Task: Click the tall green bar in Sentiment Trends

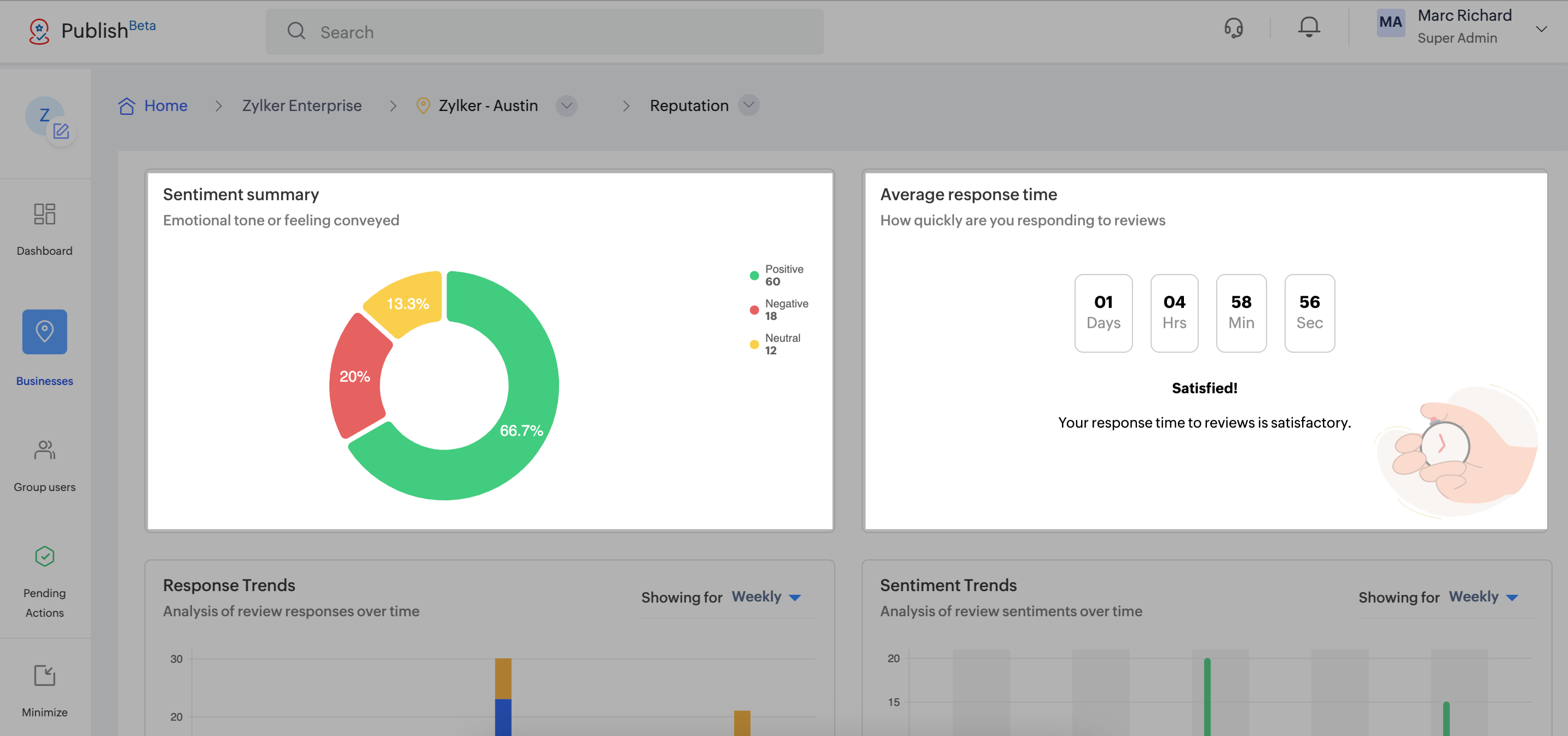Action: pos(1207,697)
